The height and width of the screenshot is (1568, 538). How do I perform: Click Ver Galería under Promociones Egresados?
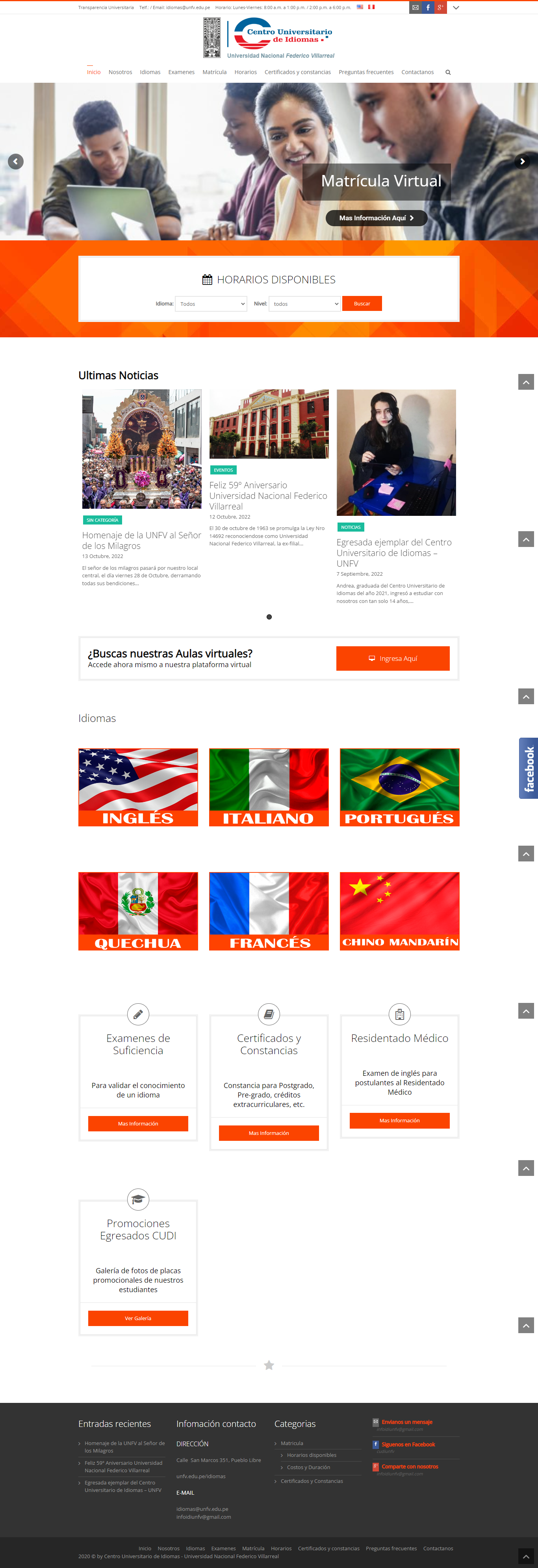point(138,1319)
